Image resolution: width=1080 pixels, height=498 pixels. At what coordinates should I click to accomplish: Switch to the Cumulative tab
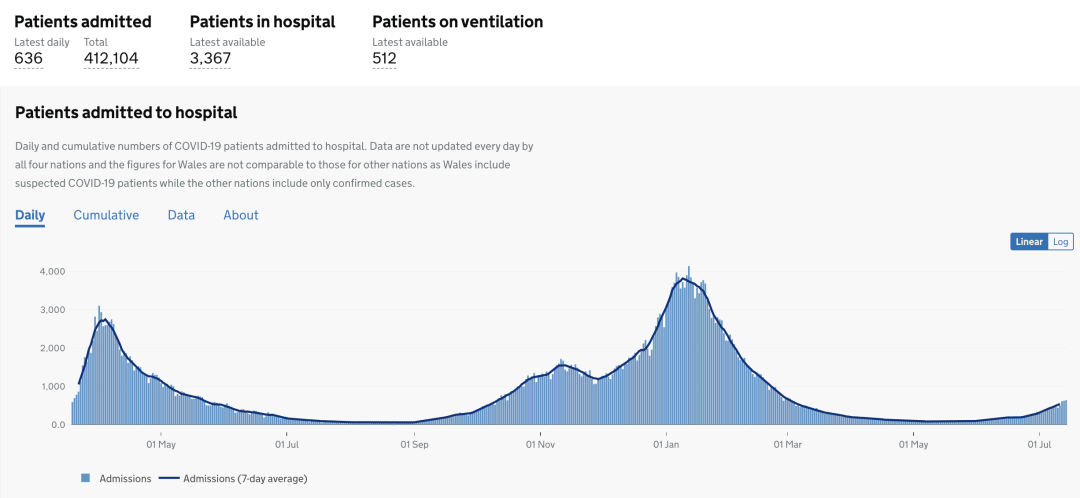[106, 215]
